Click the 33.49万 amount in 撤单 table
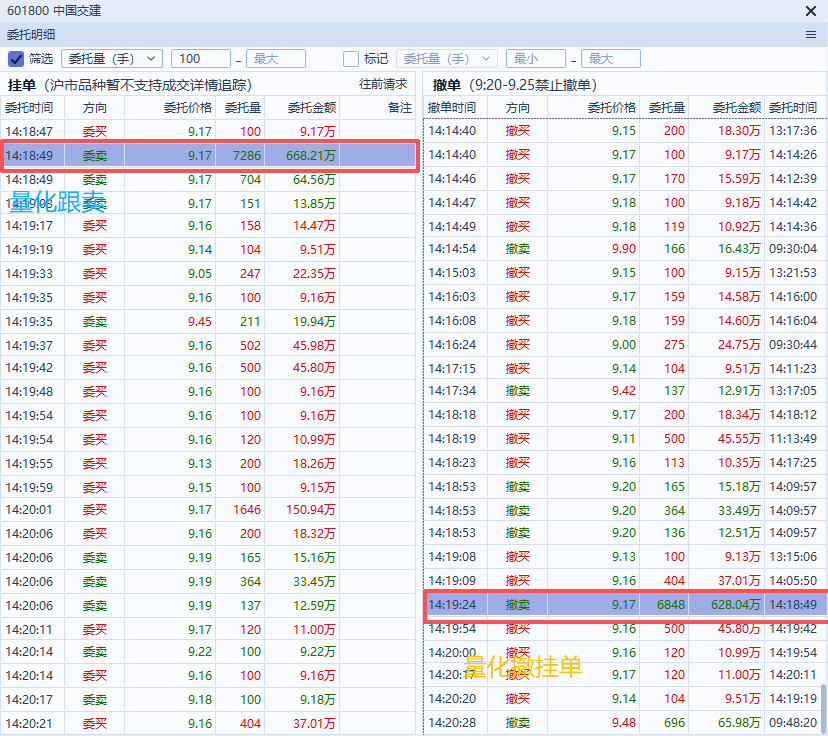 pyautogui.click(x=739, y=511)
